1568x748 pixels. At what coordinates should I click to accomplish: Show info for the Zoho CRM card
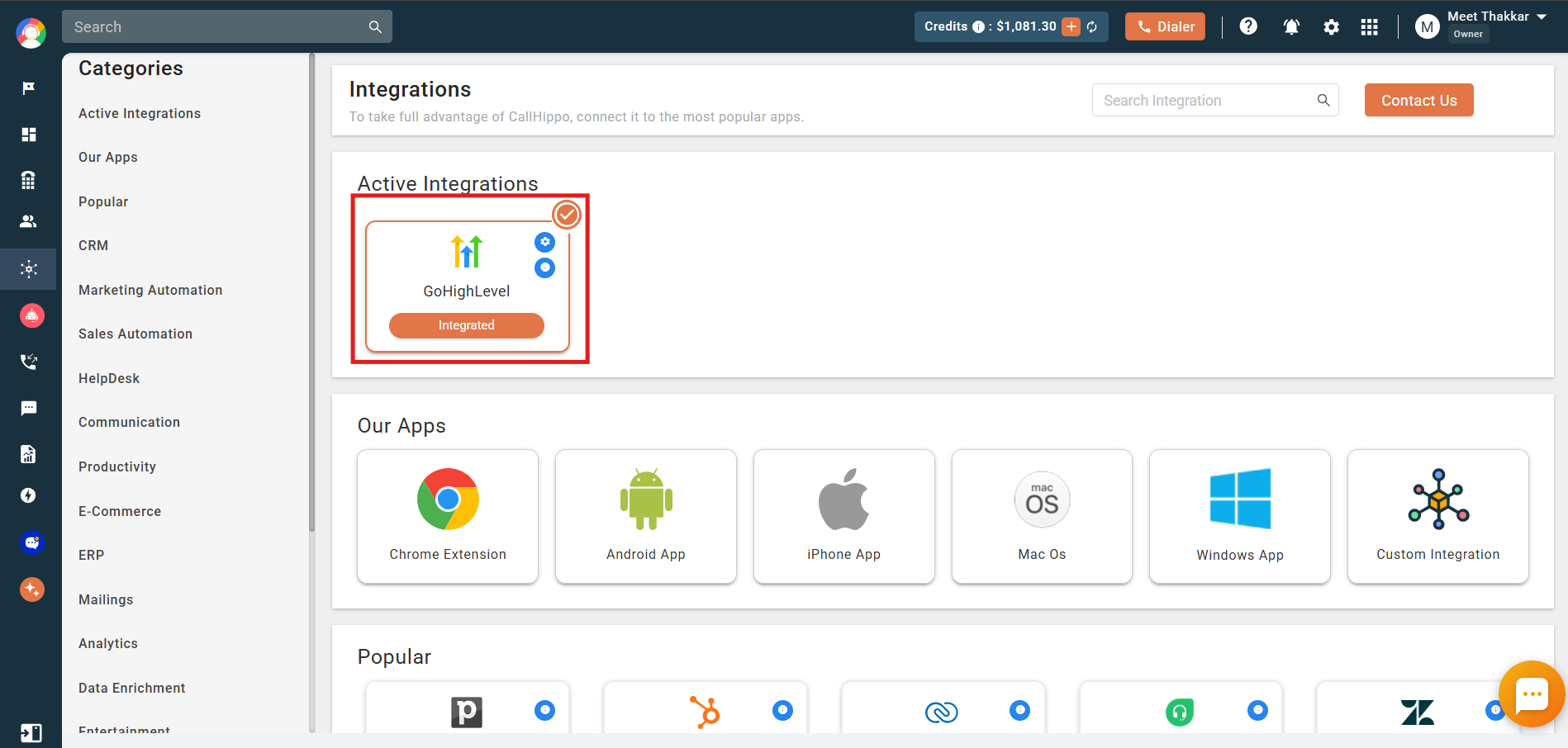click(1020, 710)
